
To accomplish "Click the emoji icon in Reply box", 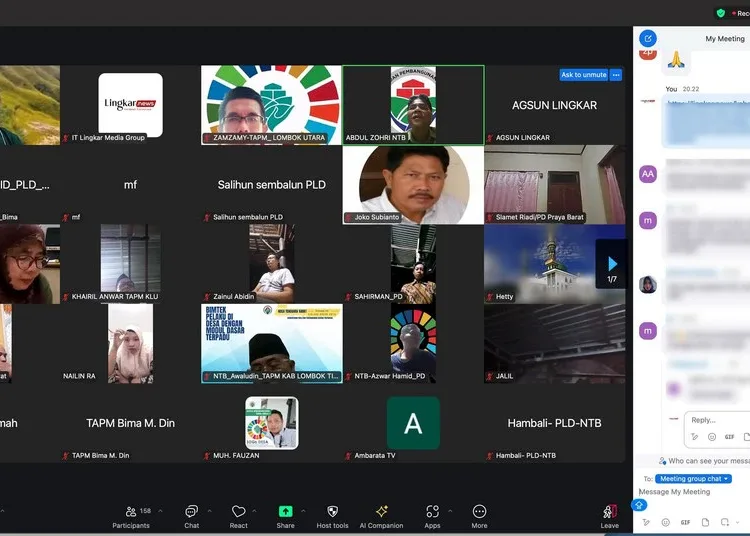I will 712,437.
